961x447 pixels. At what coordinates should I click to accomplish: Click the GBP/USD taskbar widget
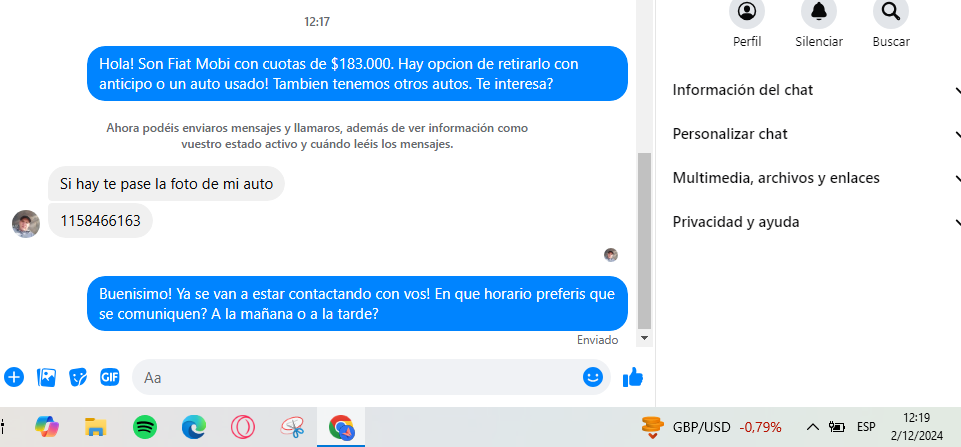[712, 427]
